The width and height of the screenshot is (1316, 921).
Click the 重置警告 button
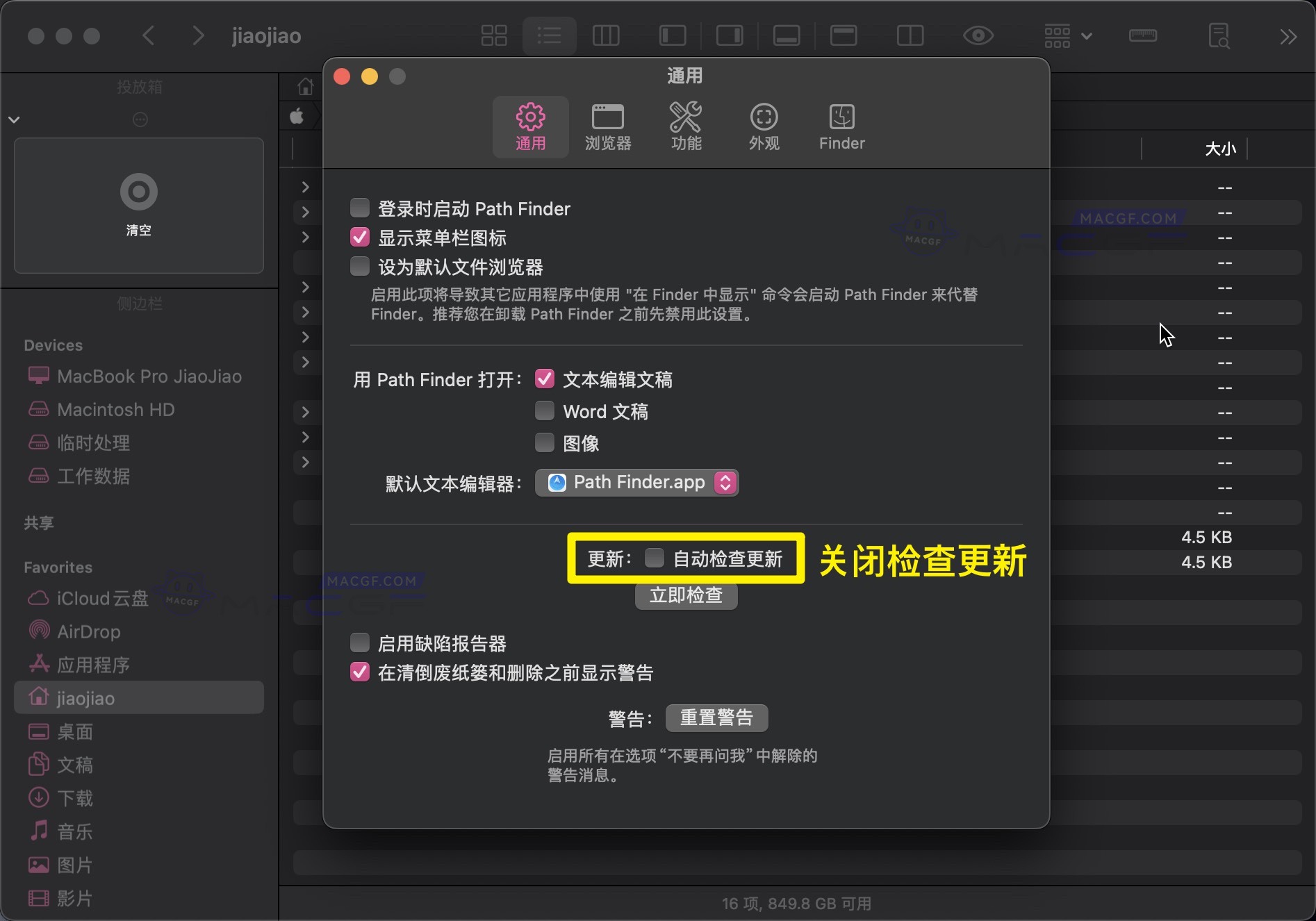(716, 717)
